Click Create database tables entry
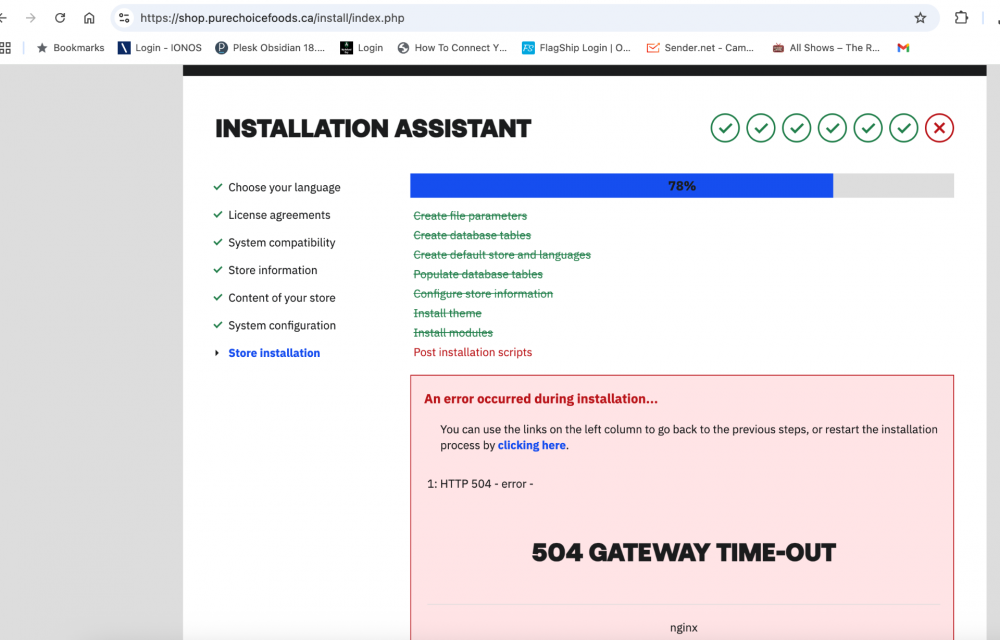The width and height of the screenshot is (1000, 640). [x=472, y=235]
